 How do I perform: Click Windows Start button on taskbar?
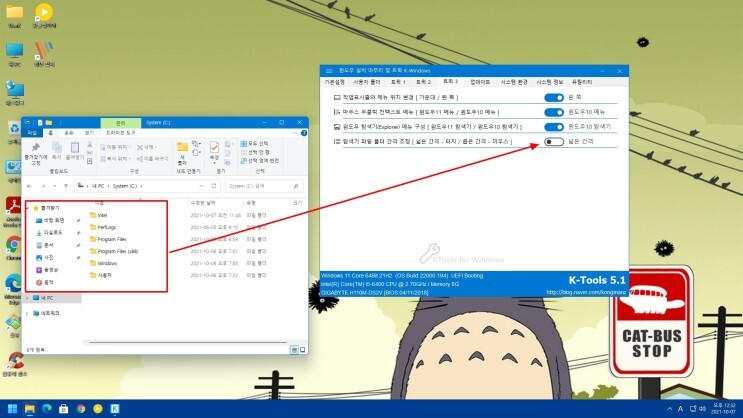tap(13, 409)
